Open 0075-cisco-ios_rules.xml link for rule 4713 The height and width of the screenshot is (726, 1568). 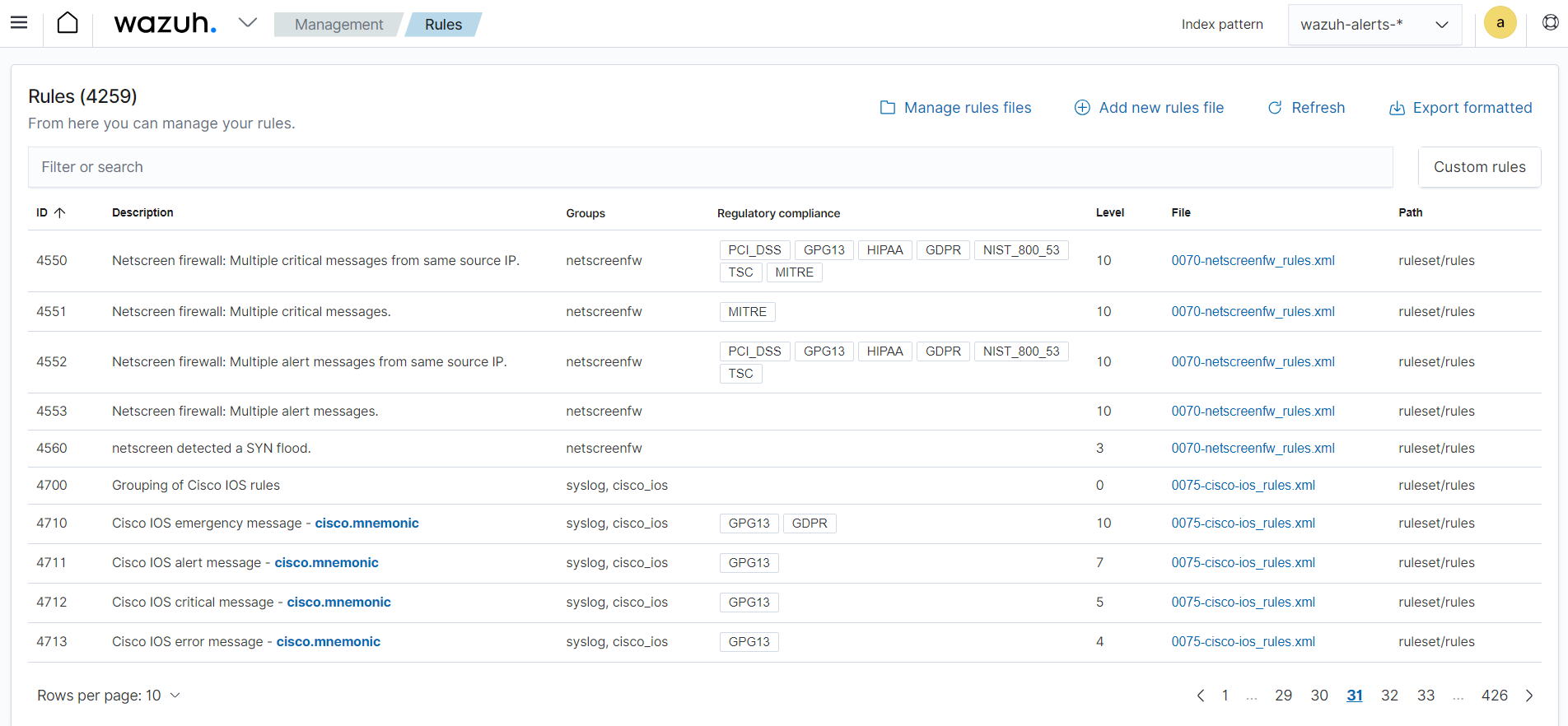1243,642
